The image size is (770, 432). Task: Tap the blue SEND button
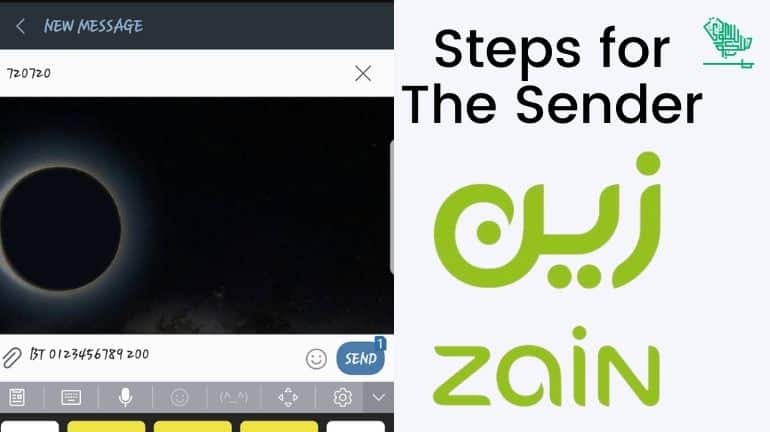pyautogui.click(x=361, y=358)
